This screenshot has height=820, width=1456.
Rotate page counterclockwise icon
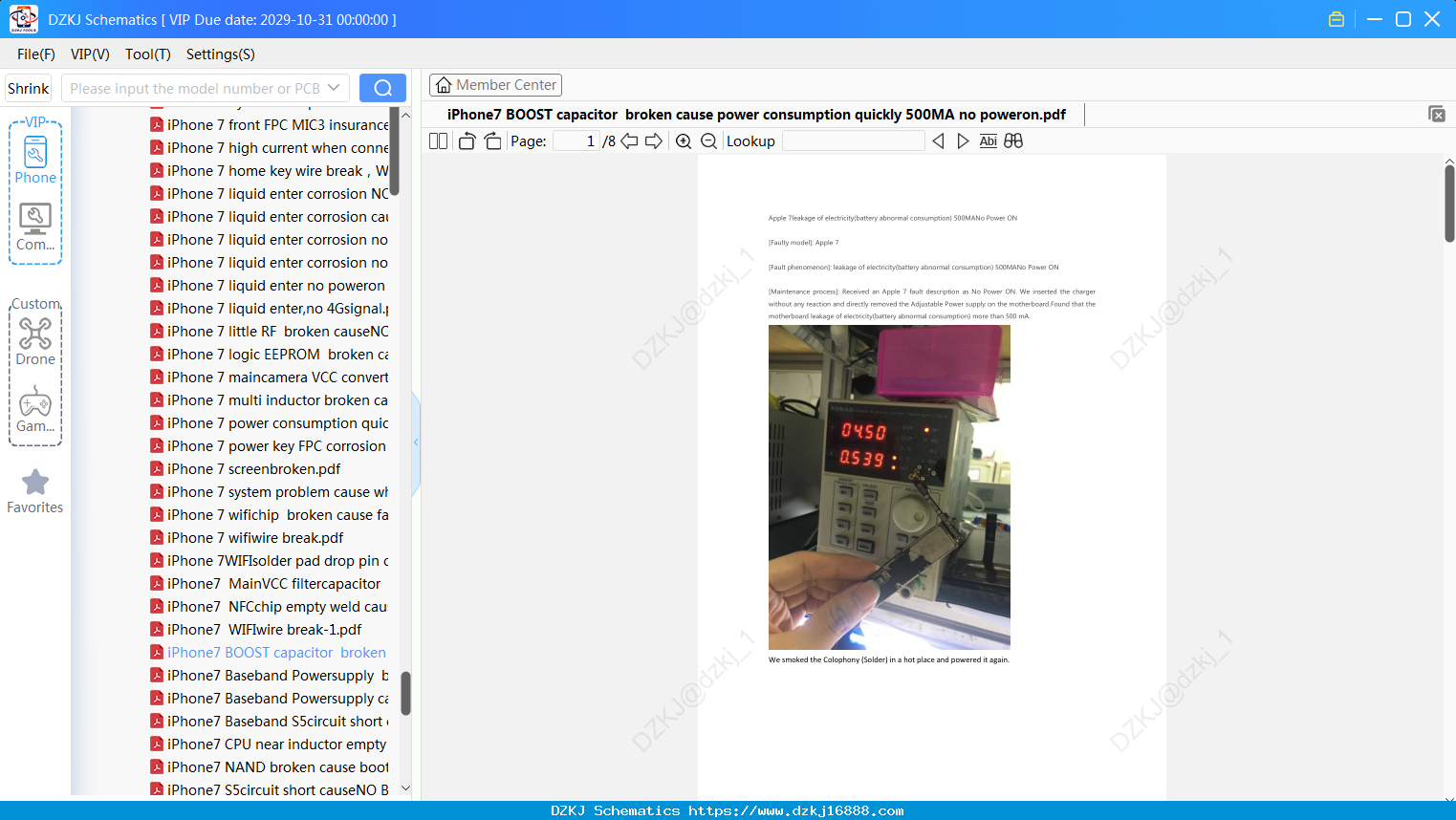pos(467,141)
